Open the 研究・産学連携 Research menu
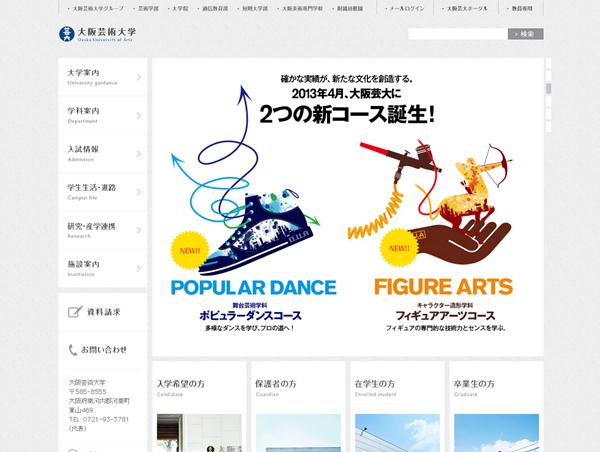Image resolution: width=600 pixels, height=452 pixels. pos(103,230)
